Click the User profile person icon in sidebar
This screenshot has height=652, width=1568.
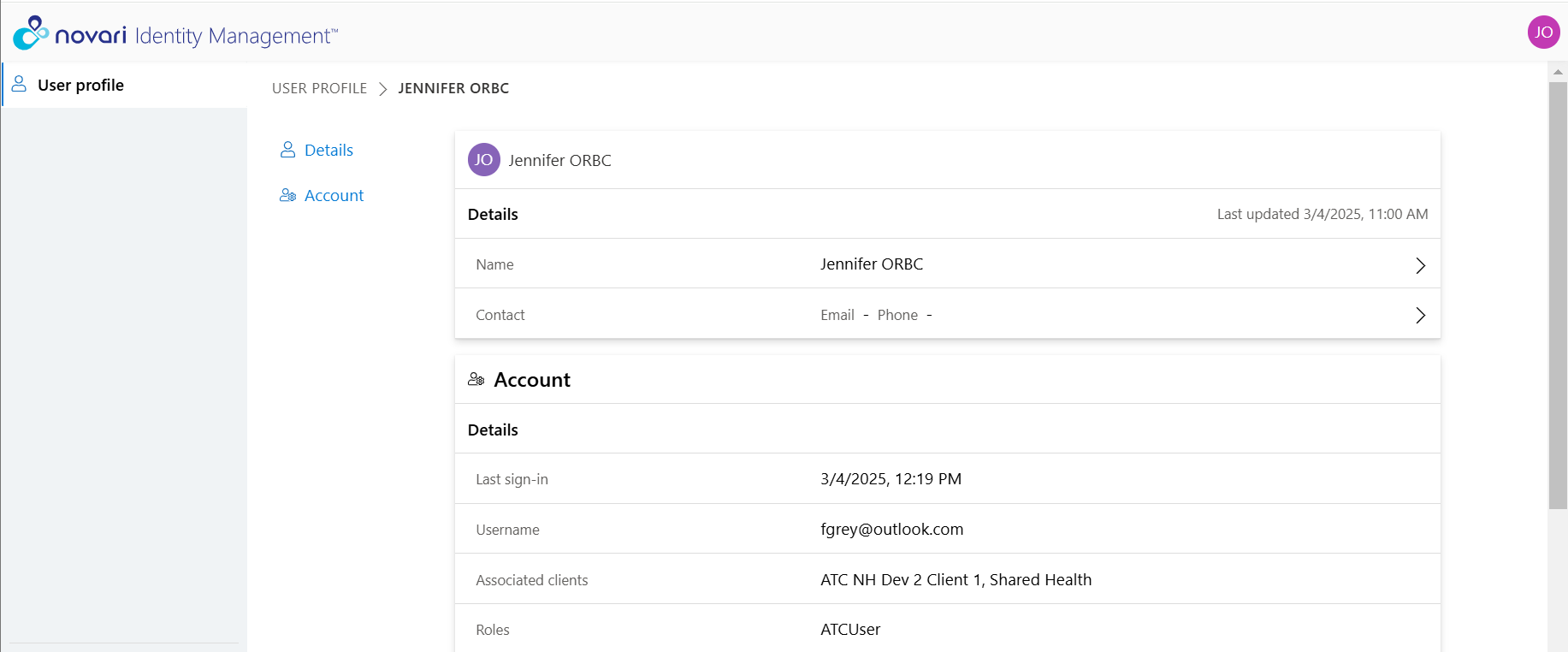click(x=19, y=84)
